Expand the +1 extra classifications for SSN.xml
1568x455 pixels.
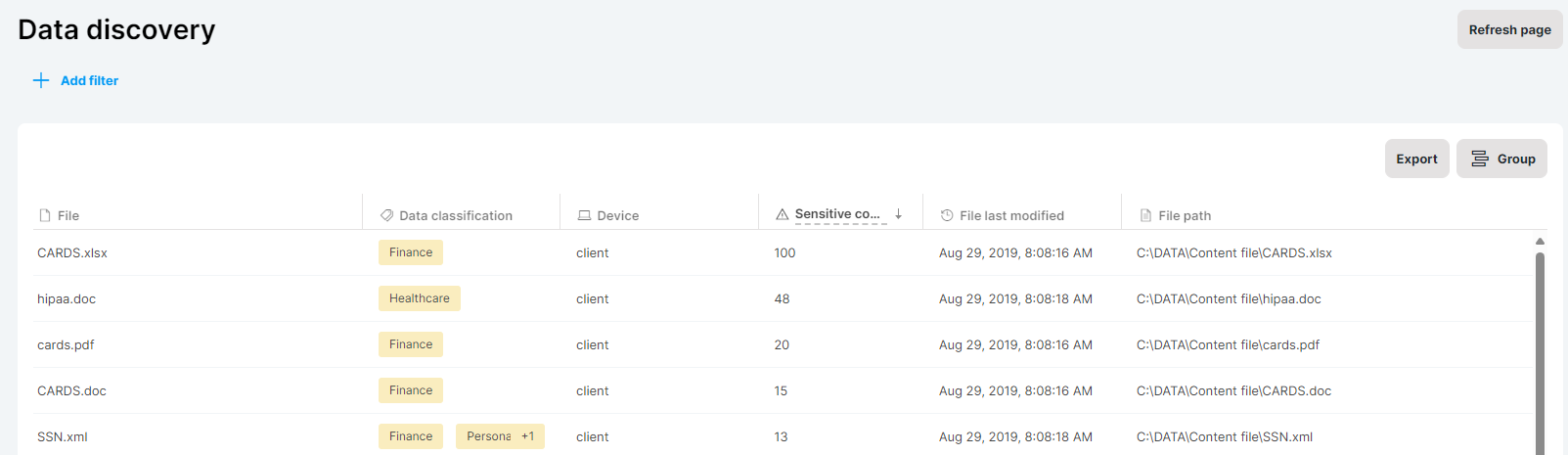pos(527,436)
